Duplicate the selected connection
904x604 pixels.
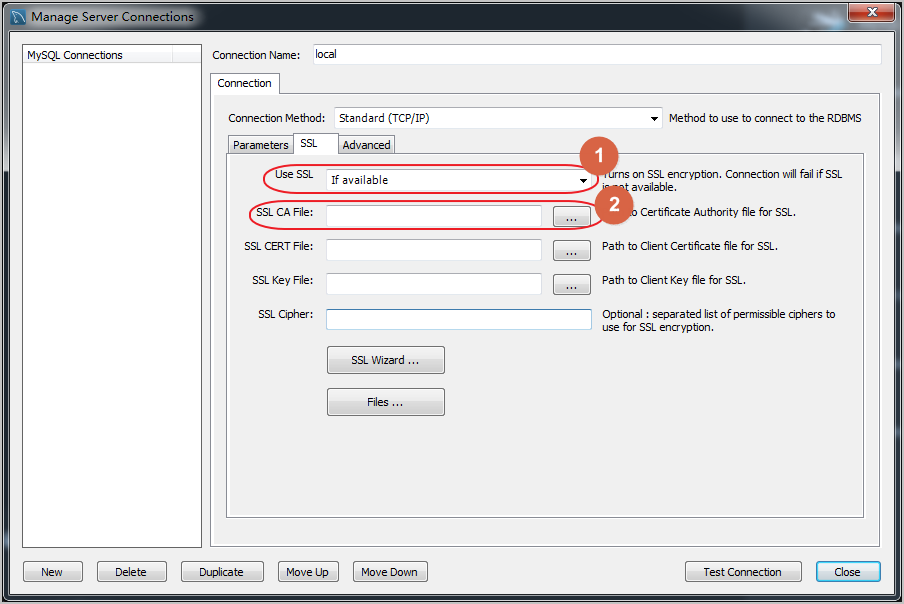coord(222,572)
